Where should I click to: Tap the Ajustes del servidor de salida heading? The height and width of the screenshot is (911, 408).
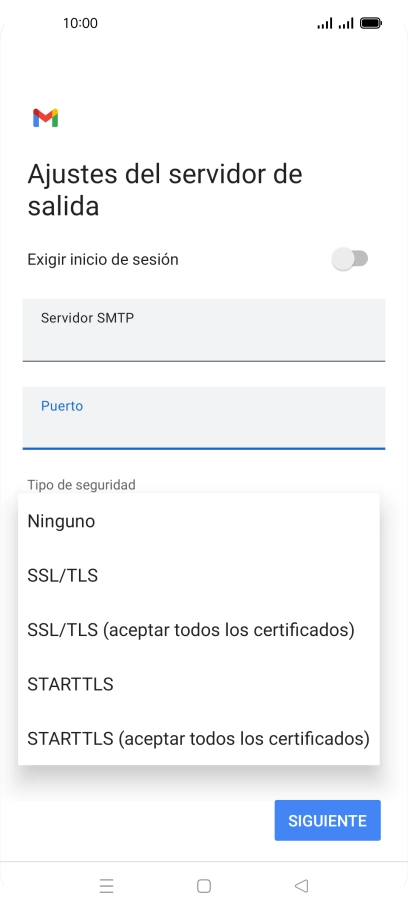point(165,190)
